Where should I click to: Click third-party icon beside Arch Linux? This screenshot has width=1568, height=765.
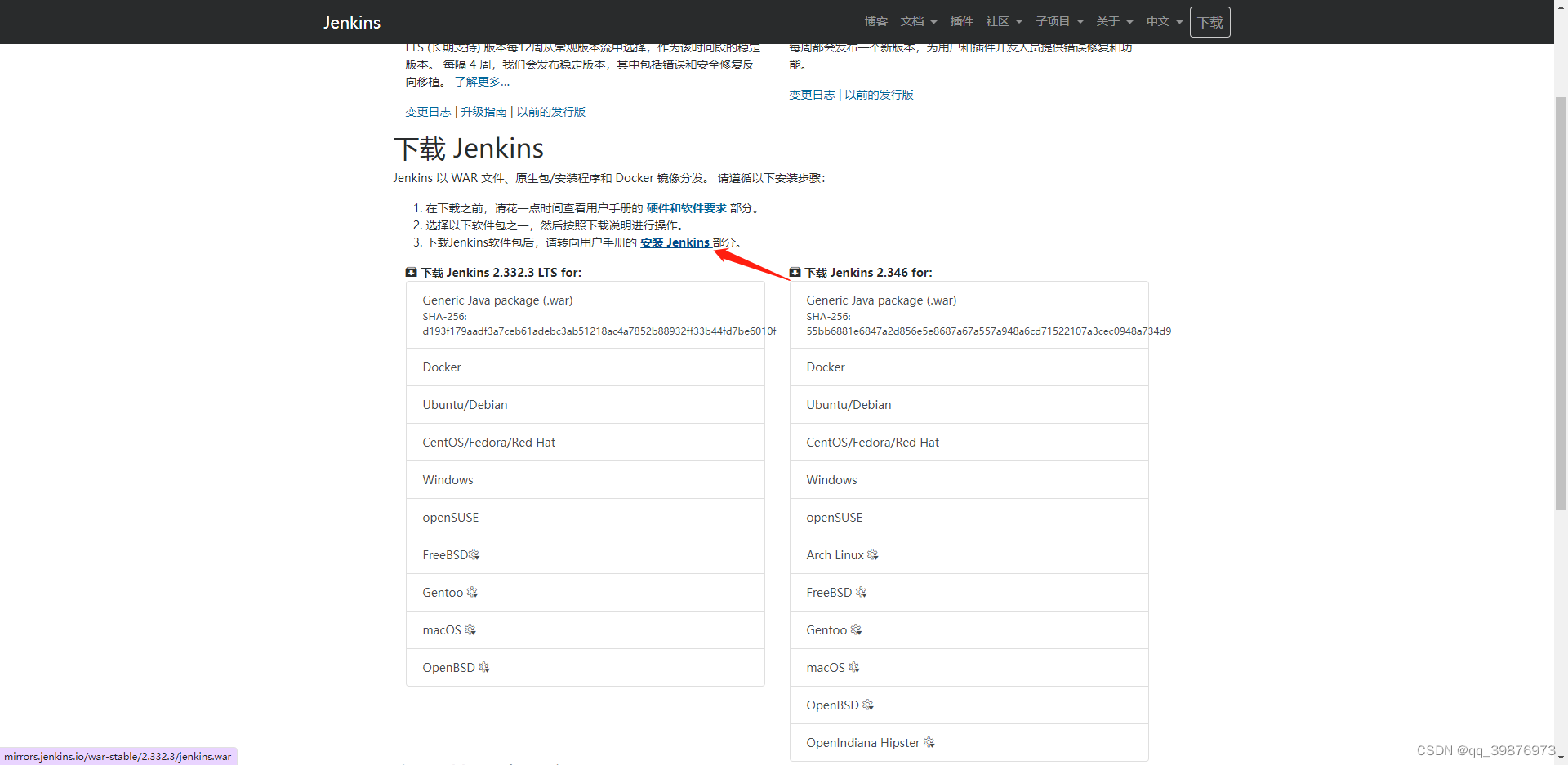[x=873, y=554]
